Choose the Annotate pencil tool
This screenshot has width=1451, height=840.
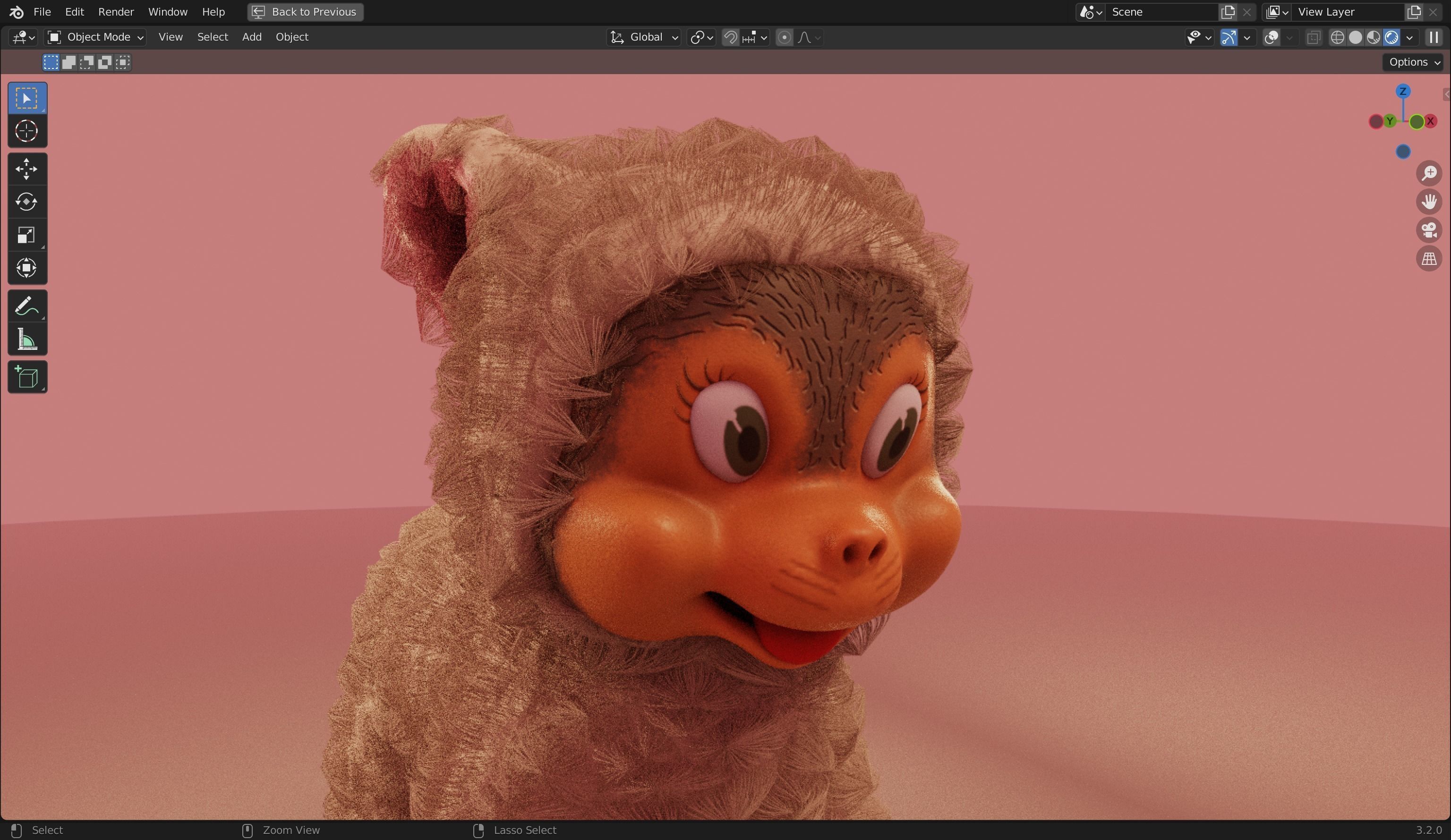pos(26,306)
